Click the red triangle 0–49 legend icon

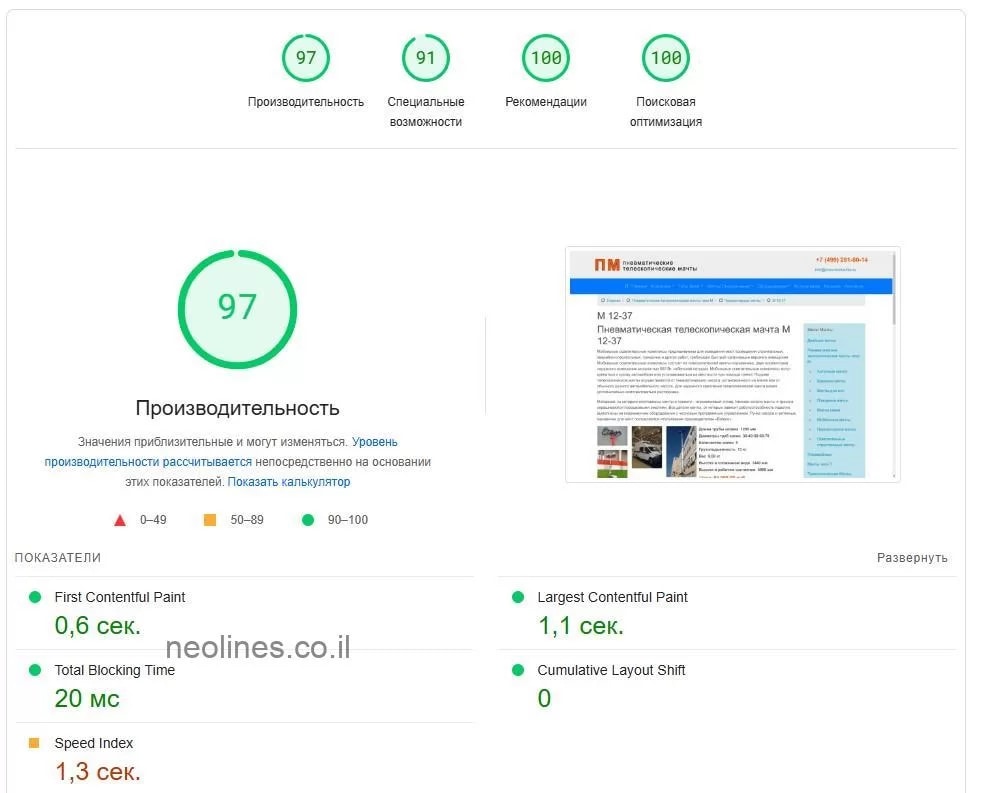(x=119, y=520)
